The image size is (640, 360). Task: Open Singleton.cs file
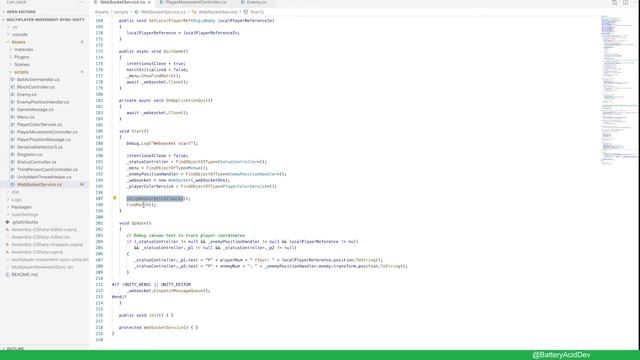(x=29, y=155)
